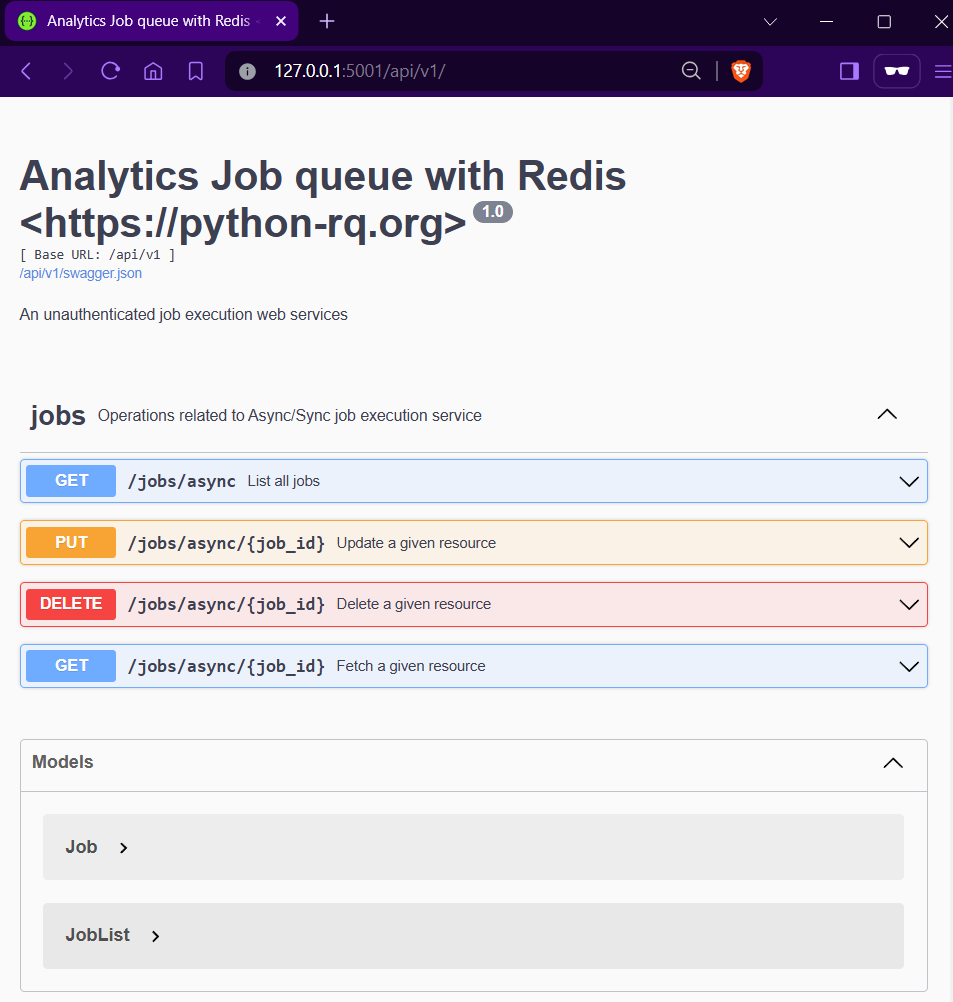This screenshot has height=1002, width=953.
Task: Expand the Job model arrow
Action: [x=123, y=848]
